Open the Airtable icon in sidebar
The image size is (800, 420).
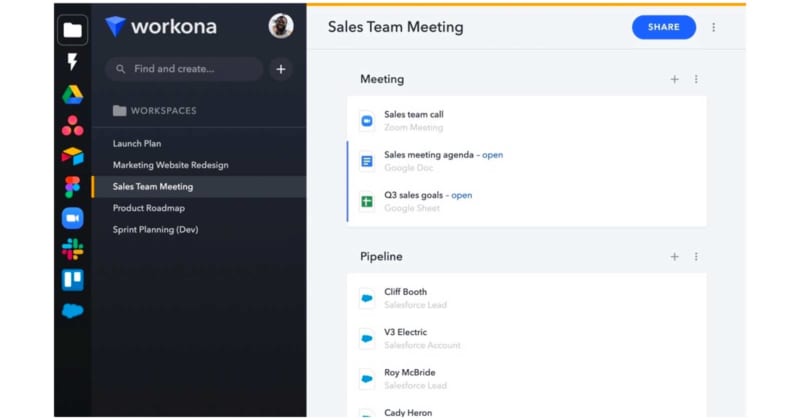(x=72, y=156)
